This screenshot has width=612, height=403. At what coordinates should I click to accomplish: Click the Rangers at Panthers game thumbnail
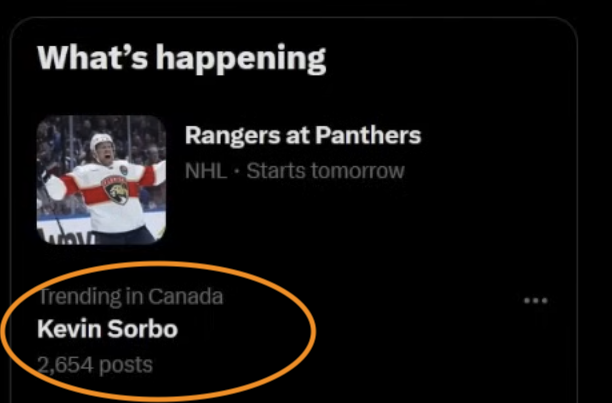click(101, 180)
